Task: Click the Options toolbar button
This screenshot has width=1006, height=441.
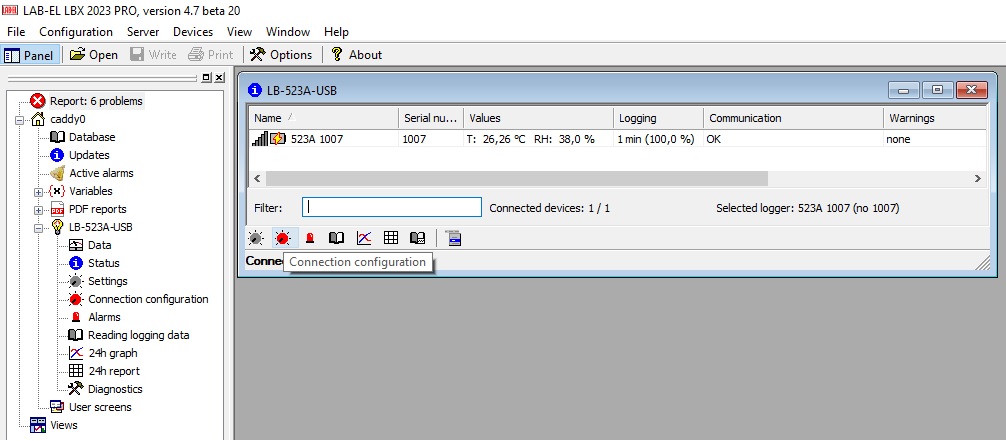Action: click(281, 55)
